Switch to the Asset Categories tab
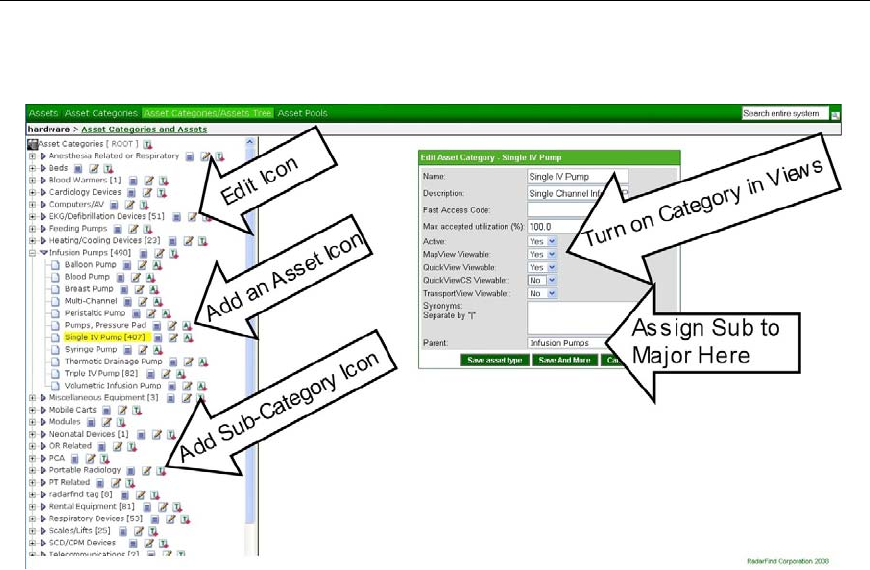 101,113
